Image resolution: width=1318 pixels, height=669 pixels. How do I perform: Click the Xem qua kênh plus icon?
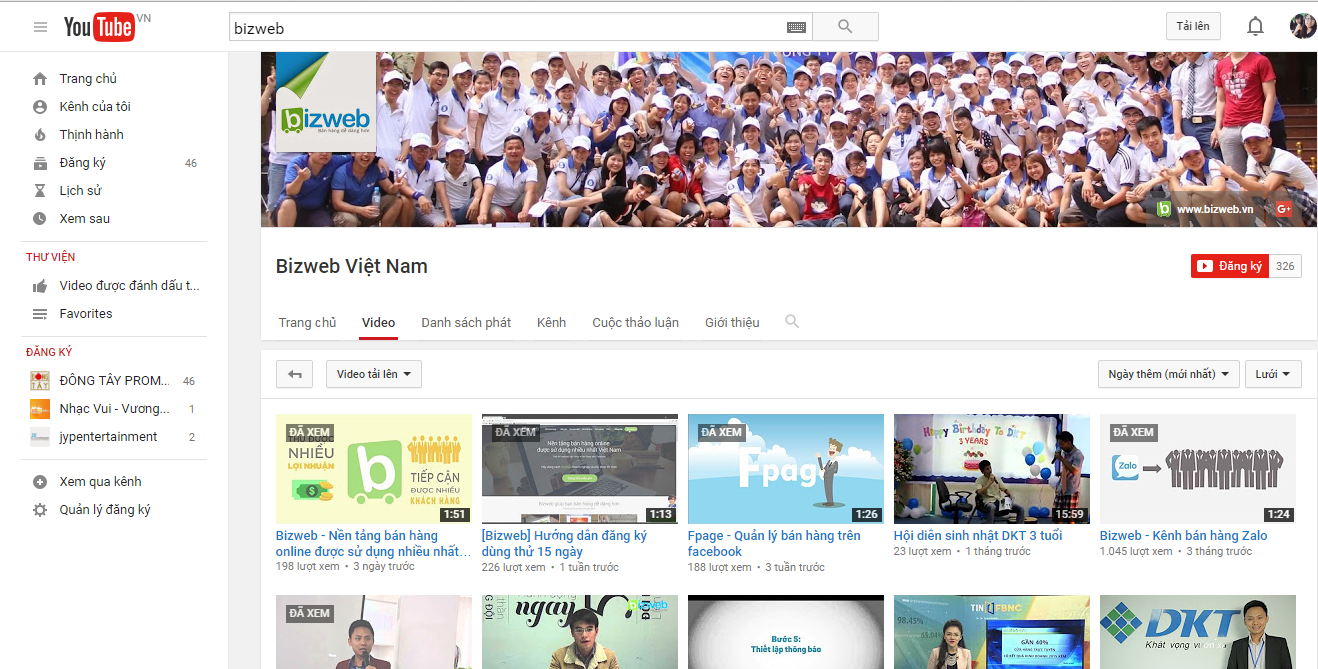click(x=40, y=482)
